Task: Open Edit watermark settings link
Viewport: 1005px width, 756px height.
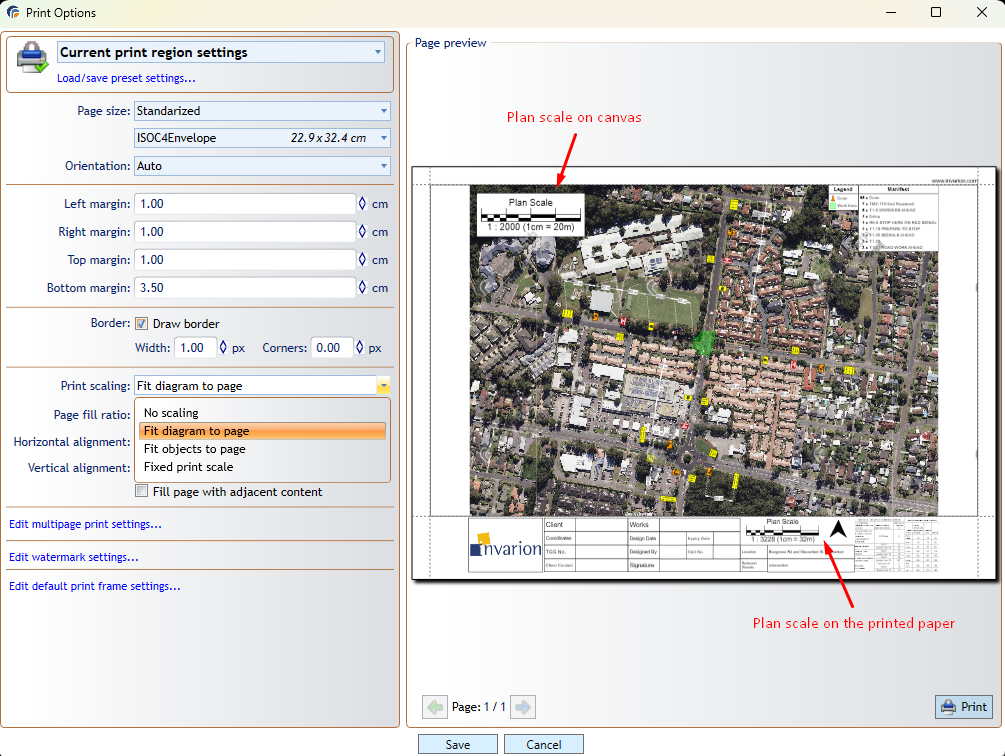Action: point(74,557)
